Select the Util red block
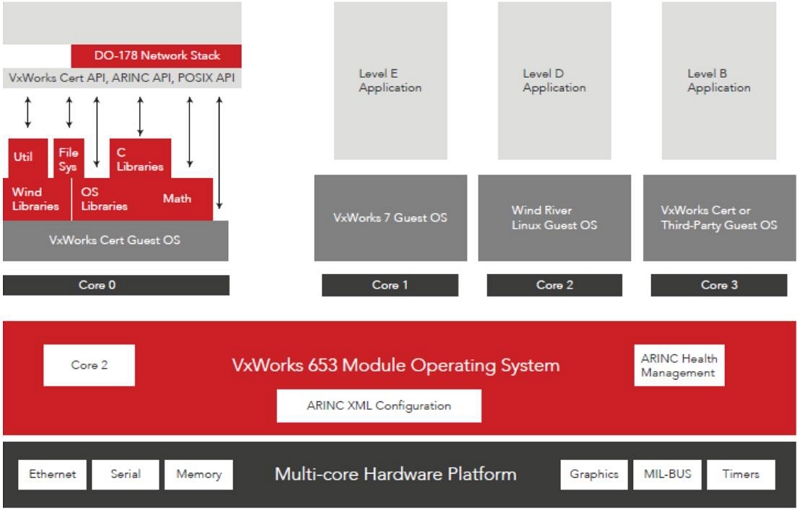This screenshot has width=797, height=510. click(23, 158)
